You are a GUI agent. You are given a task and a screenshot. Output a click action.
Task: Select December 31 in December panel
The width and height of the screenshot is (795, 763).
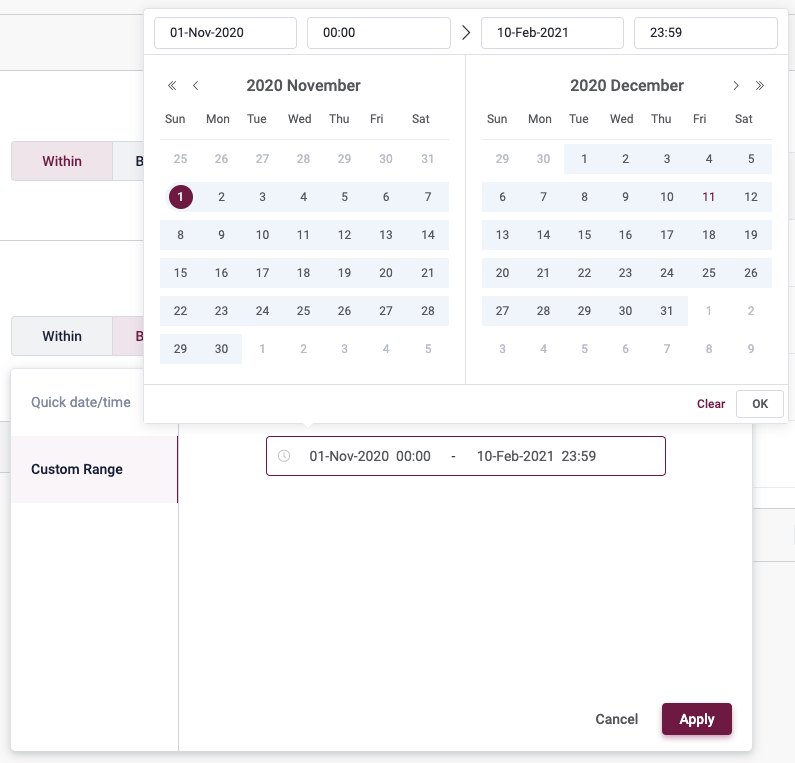pyautogui.click(x=667, y=311)
